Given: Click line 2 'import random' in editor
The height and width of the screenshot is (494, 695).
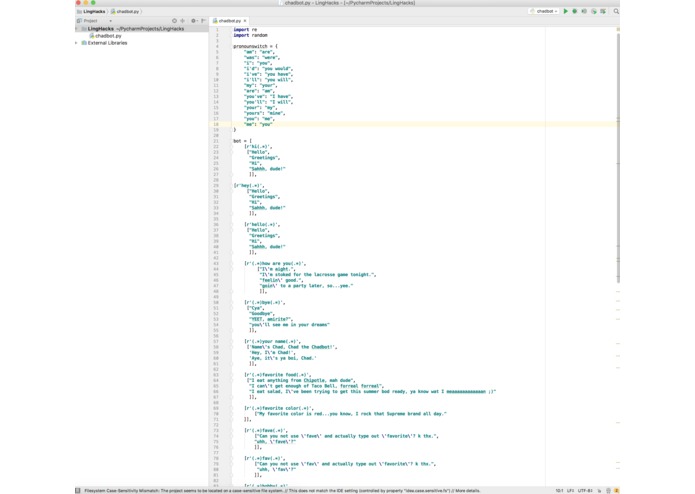Looking at the screenshot, I should (x=250, y=35).
